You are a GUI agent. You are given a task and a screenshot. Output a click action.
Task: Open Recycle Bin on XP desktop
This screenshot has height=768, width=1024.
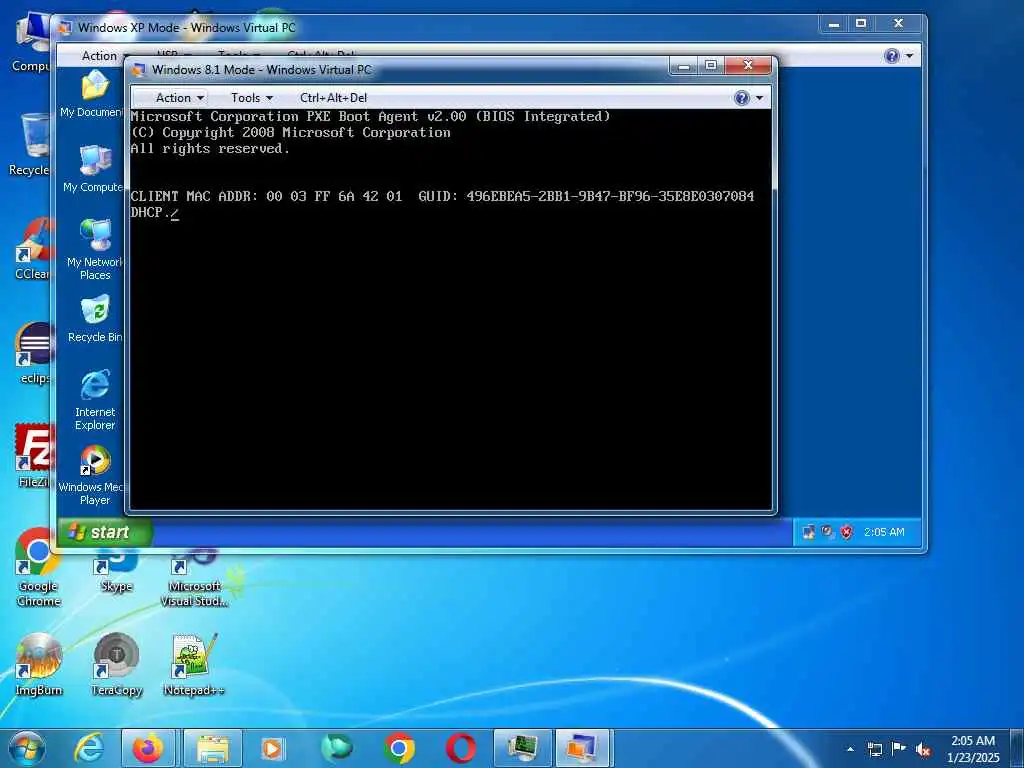(x=95, y=320)
